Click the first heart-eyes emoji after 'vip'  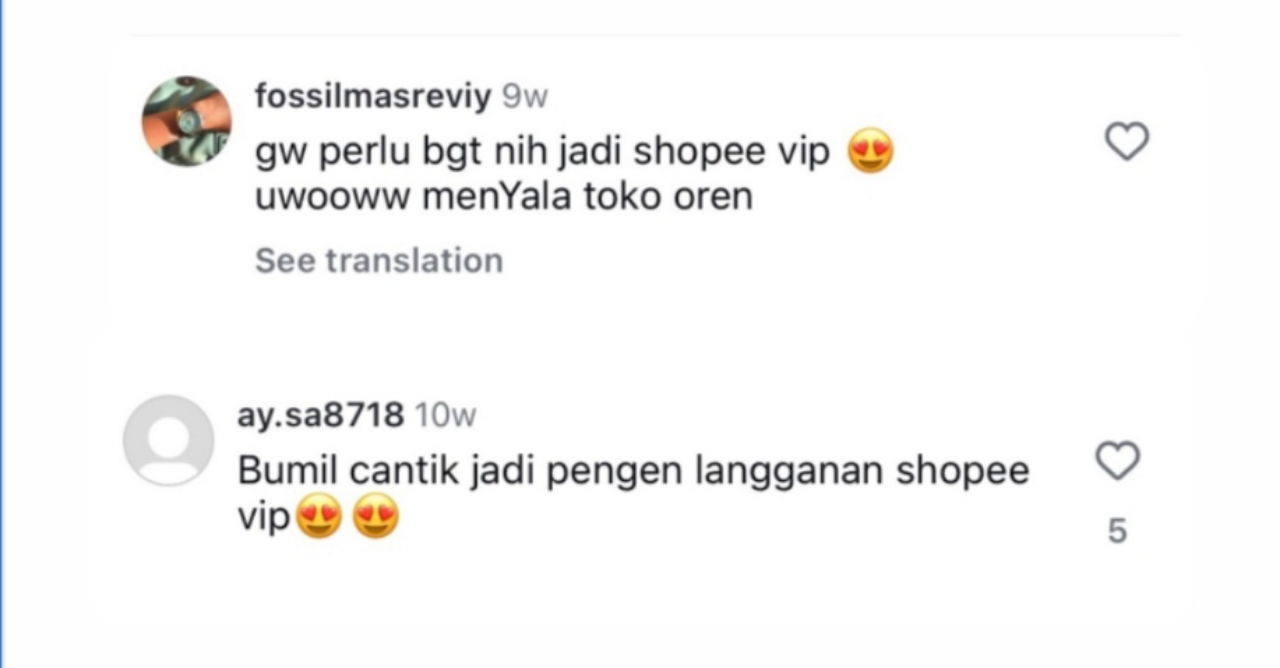[x=319, y=518]
